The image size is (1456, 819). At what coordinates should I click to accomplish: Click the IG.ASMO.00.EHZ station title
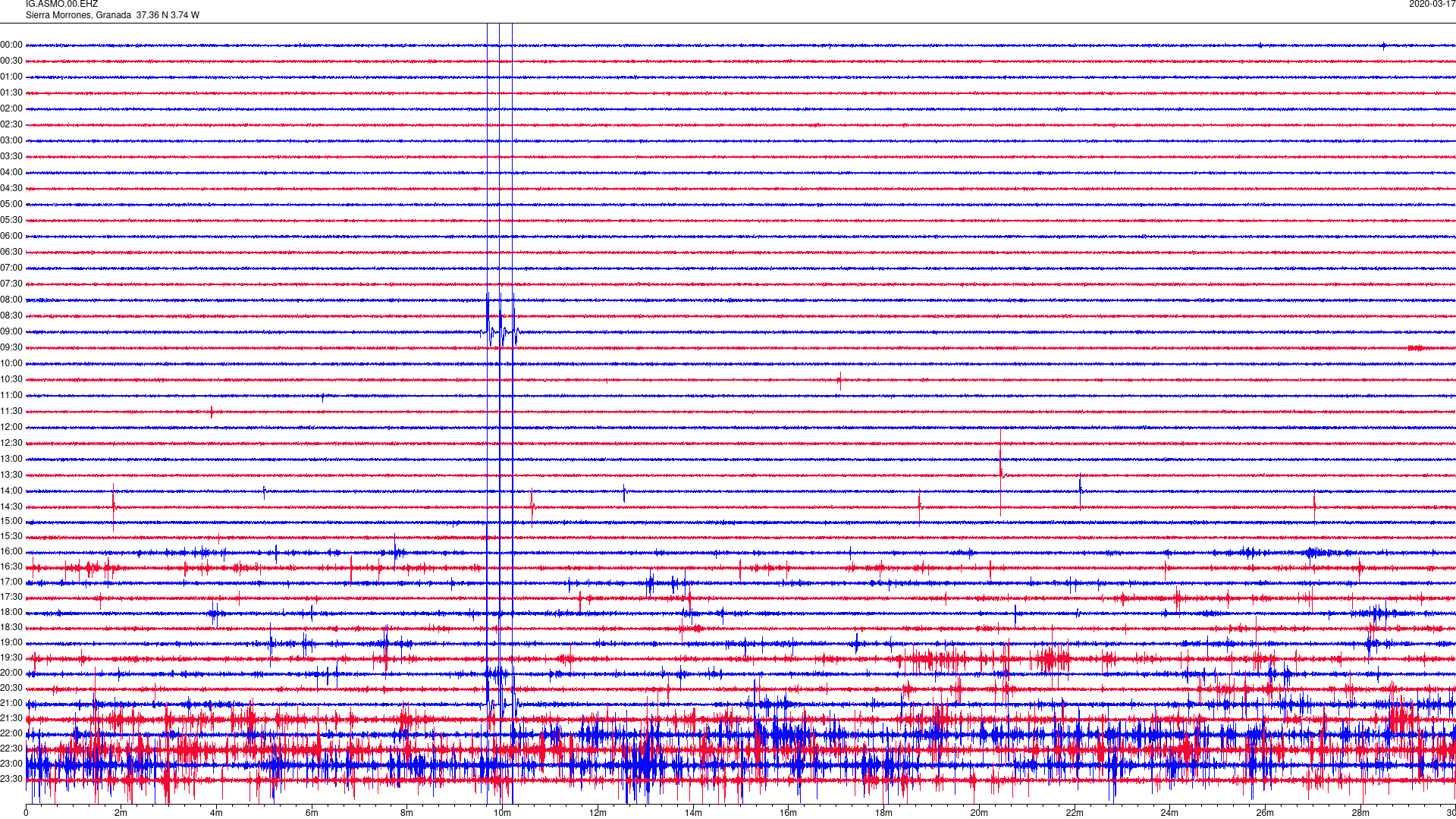tap(61, 5)
